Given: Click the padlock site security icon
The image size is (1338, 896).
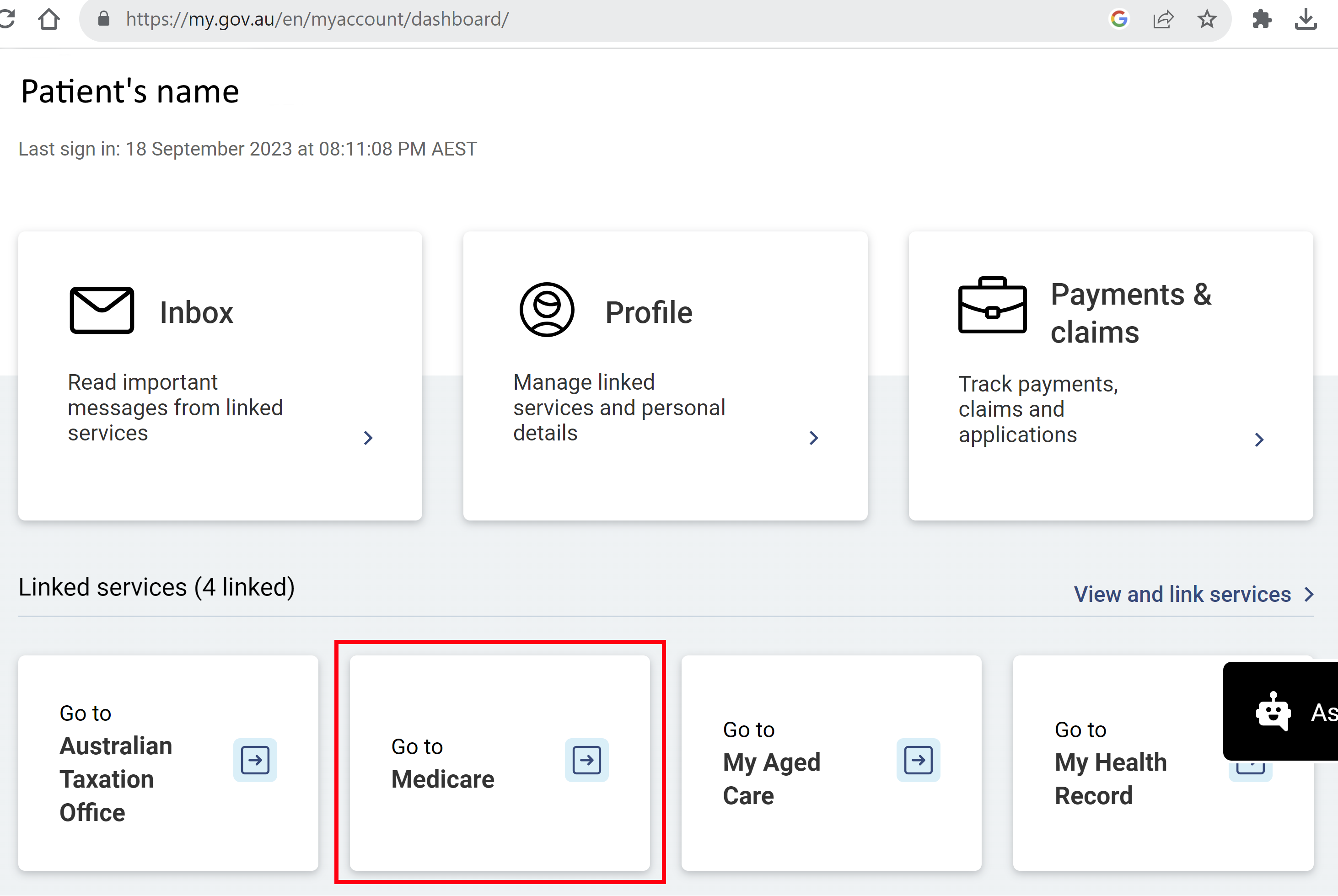Looking at the screenshot, I should (103, 19).
